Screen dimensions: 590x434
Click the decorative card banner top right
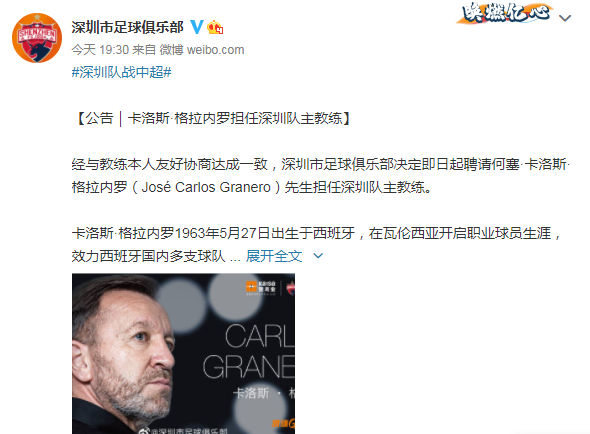[506, 13]
